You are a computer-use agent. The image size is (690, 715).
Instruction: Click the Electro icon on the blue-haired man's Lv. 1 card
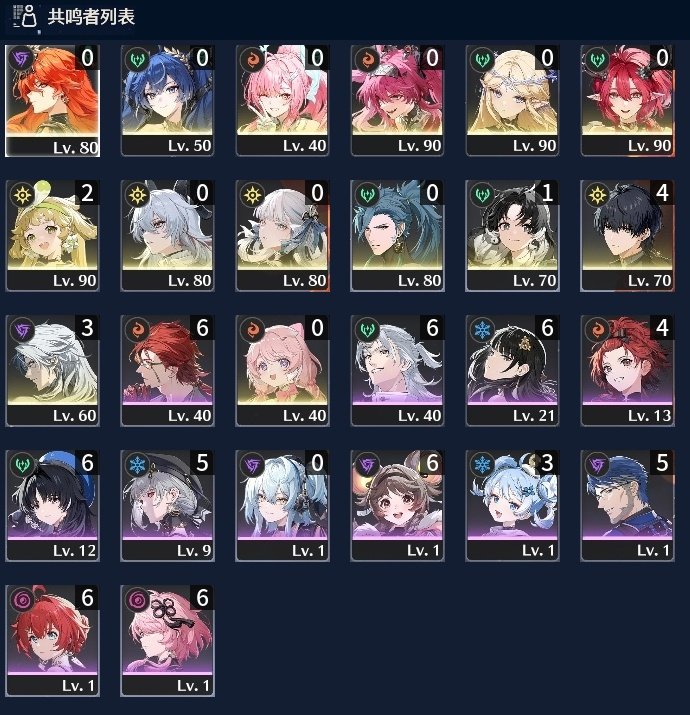pos(597,464)
